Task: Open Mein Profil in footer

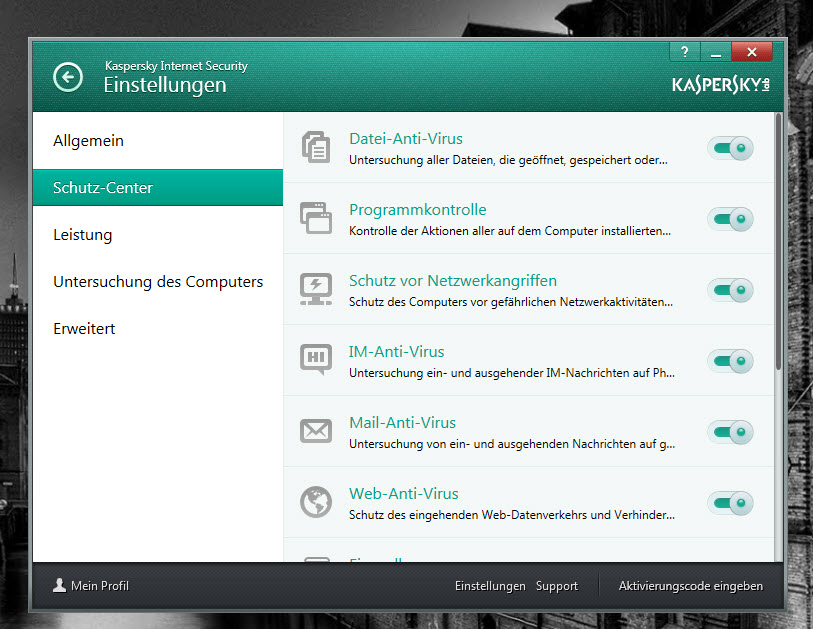Action: pos(91,585)
